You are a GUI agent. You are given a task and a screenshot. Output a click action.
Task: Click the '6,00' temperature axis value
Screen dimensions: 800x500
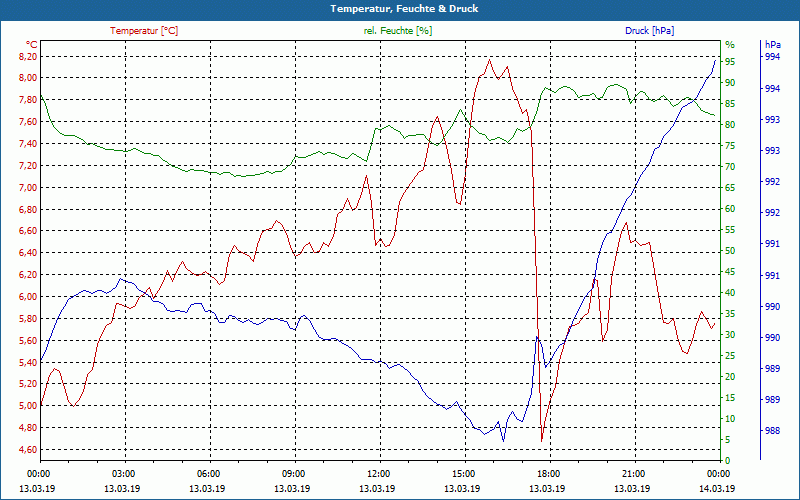coord(28,297)
